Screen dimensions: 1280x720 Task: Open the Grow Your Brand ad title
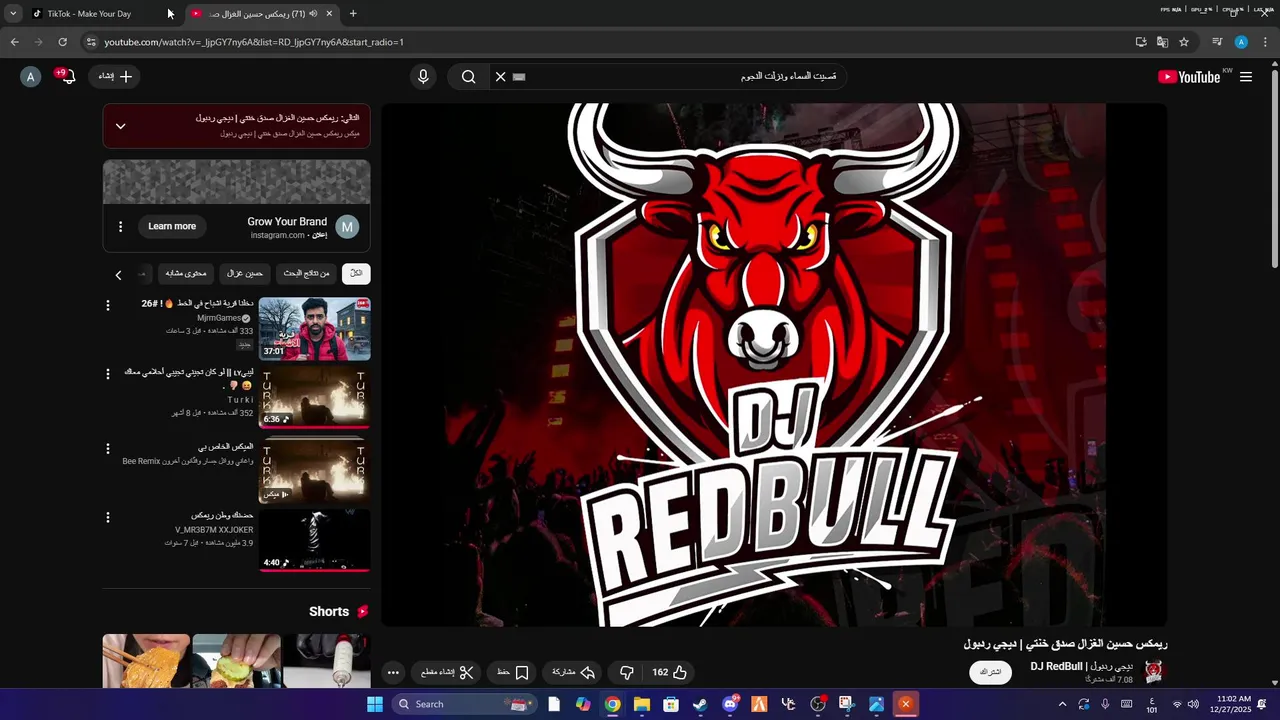(287, 222)
